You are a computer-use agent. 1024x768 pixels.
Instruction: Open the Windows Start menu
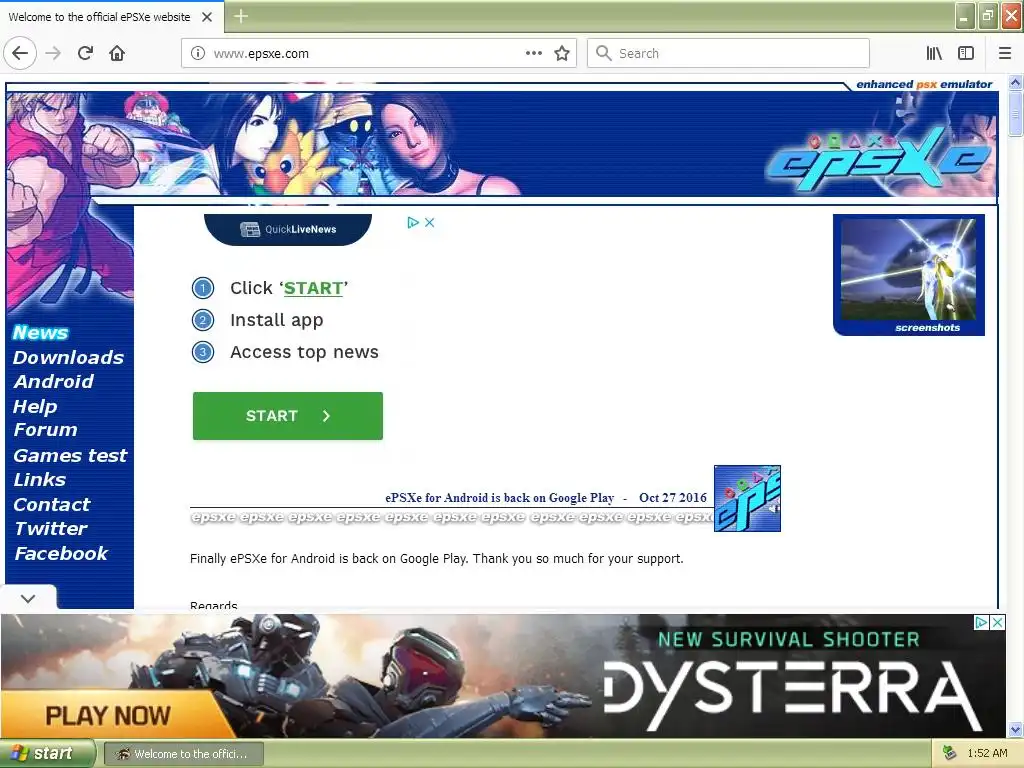(47, 753)
